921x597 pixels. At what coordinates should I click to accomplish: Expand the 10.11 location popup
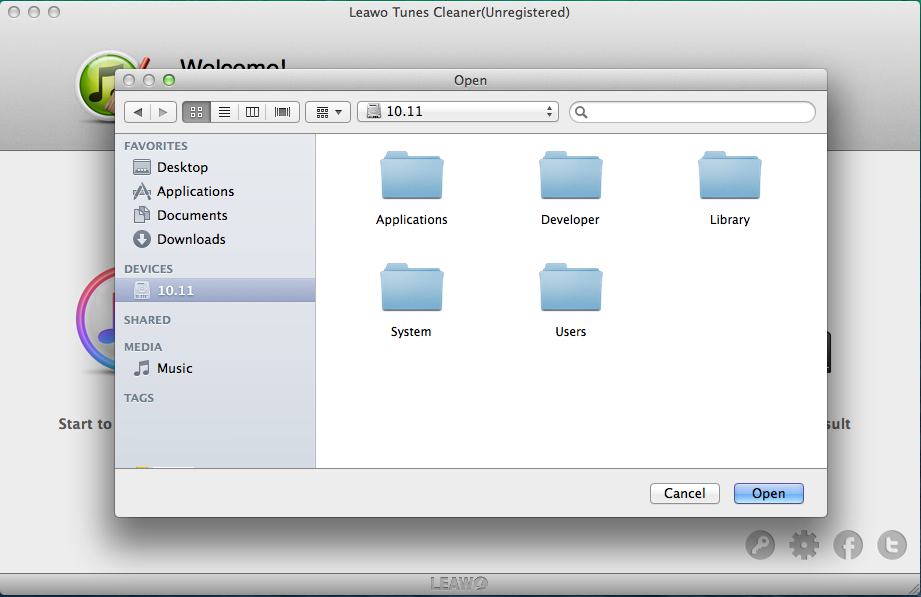[458, 112]
